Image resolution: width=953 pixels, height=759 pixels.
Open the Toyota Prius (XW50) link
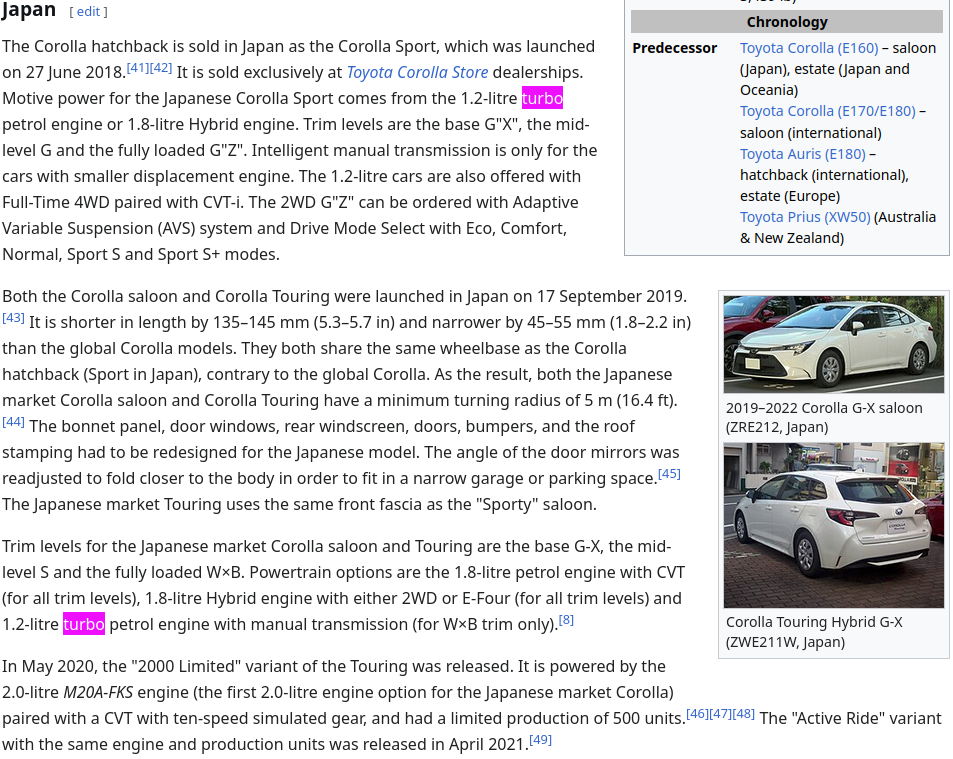(805, 217)
